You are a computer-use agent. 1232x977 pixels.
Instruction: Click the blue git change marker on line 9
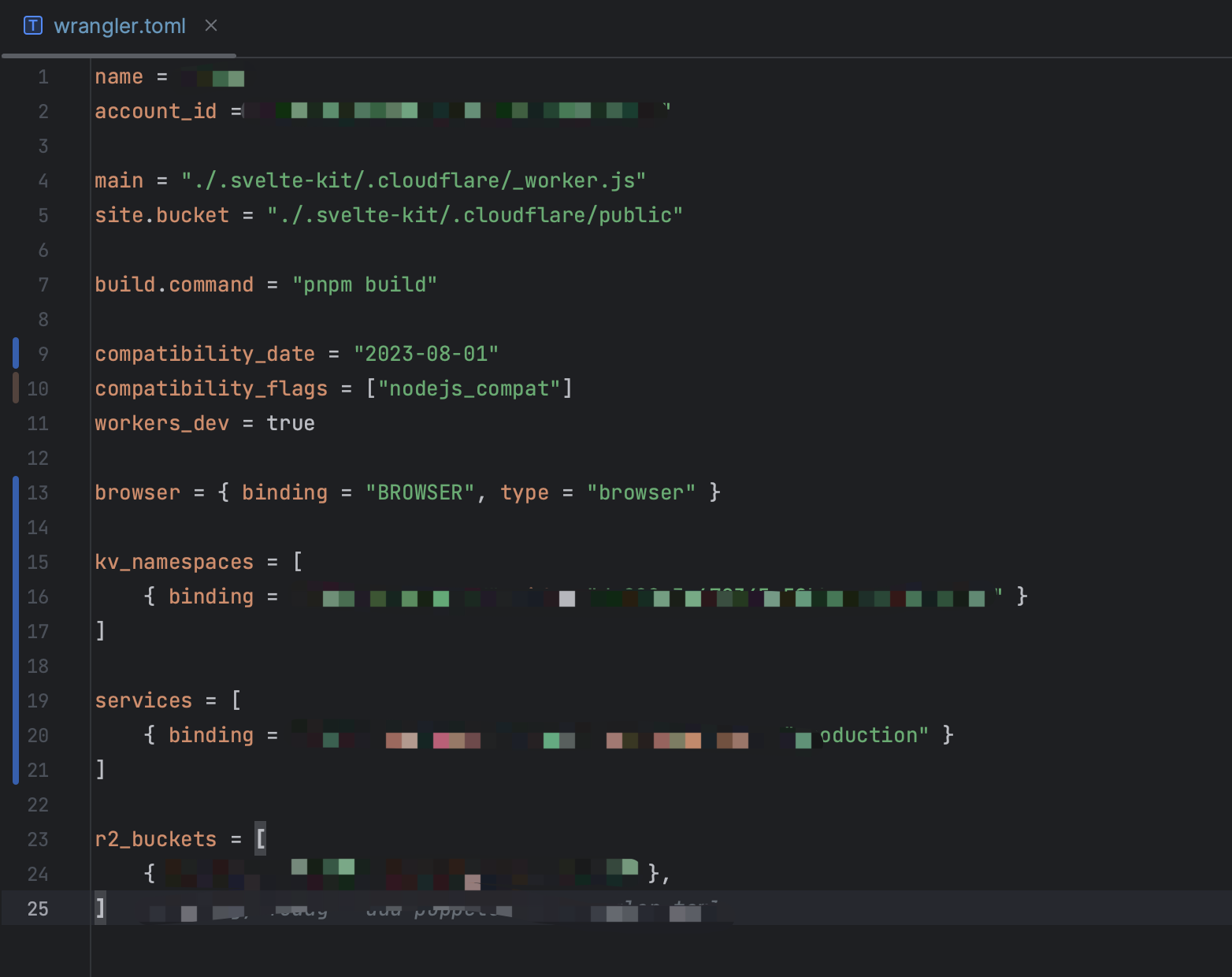point(14,353)
